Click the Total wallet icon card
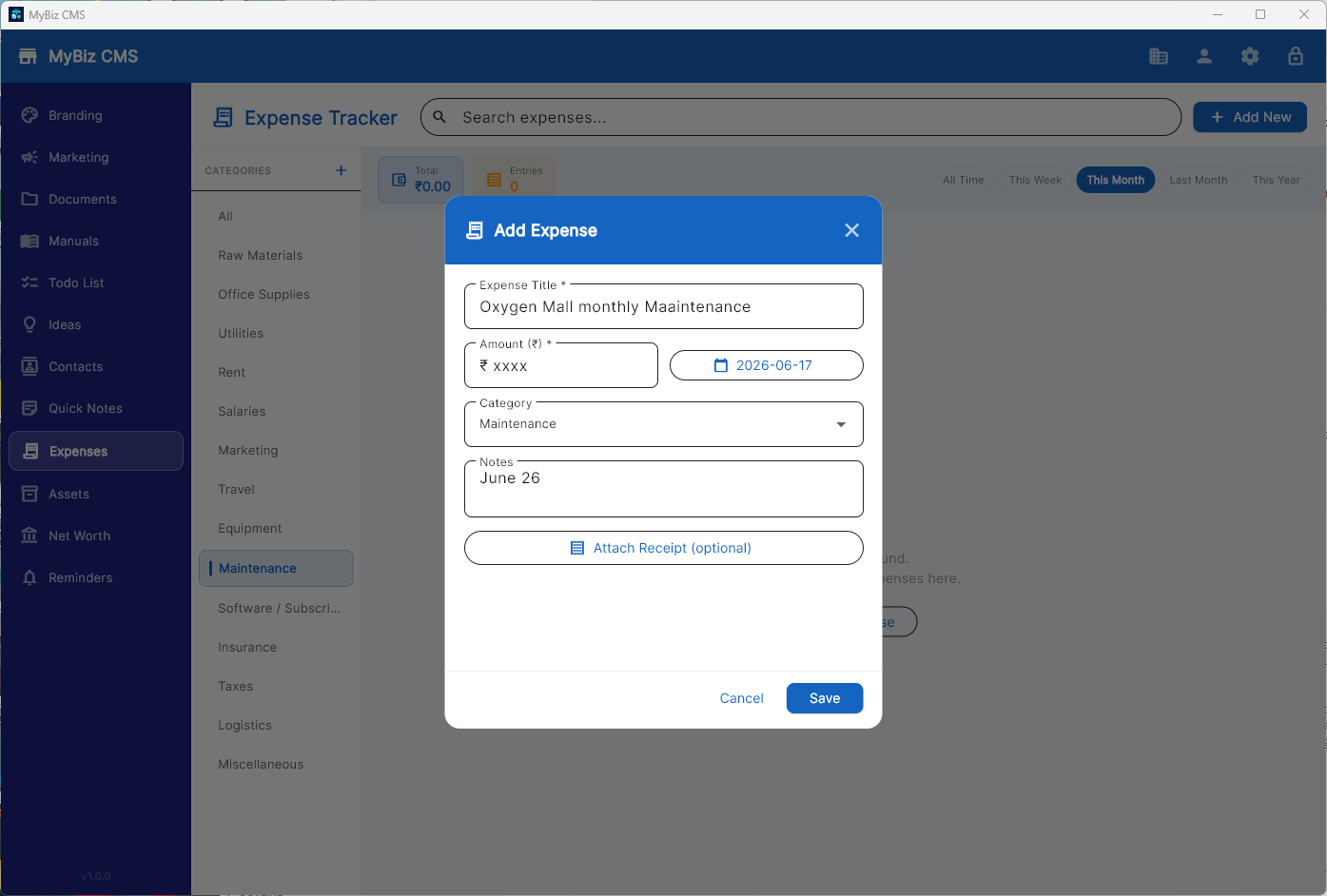This screenshot has height=896, width=1327. click(420, 180)
